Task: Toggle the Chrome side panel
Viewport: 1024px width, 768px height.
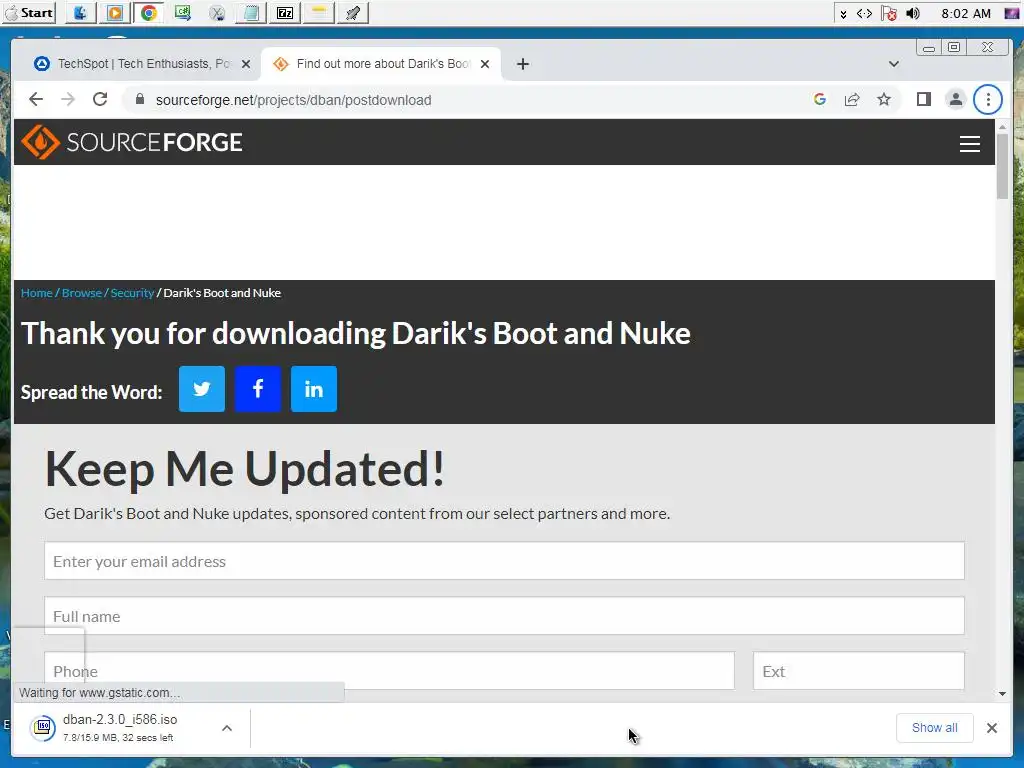Action: coord(923,99)
